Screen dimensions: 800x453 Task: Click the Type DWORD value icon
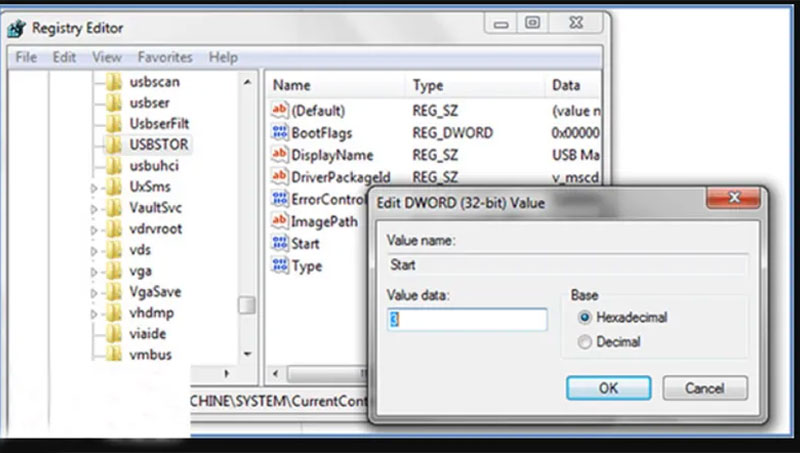click(280, 266)
